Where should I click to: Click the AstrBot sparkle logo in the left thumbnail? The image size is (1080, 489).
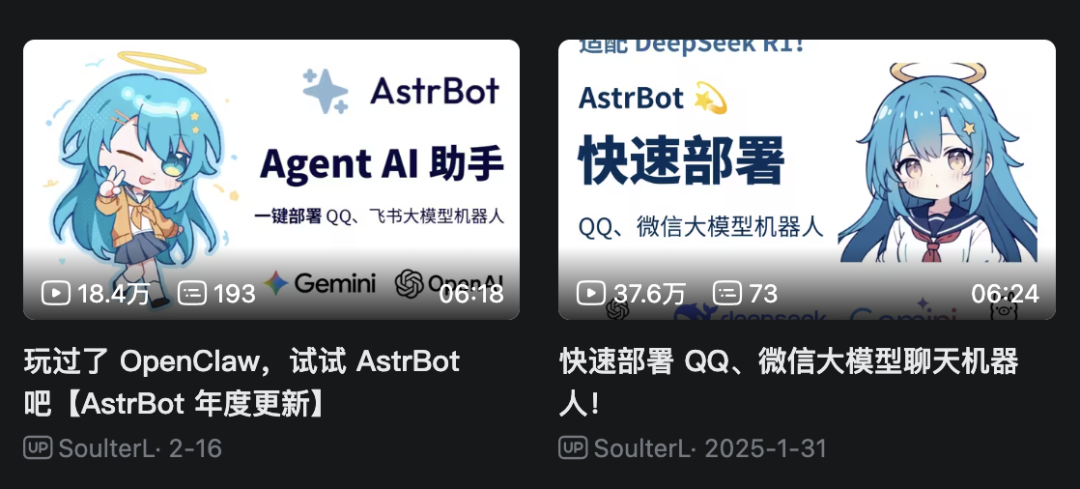(x=326, y=91)
